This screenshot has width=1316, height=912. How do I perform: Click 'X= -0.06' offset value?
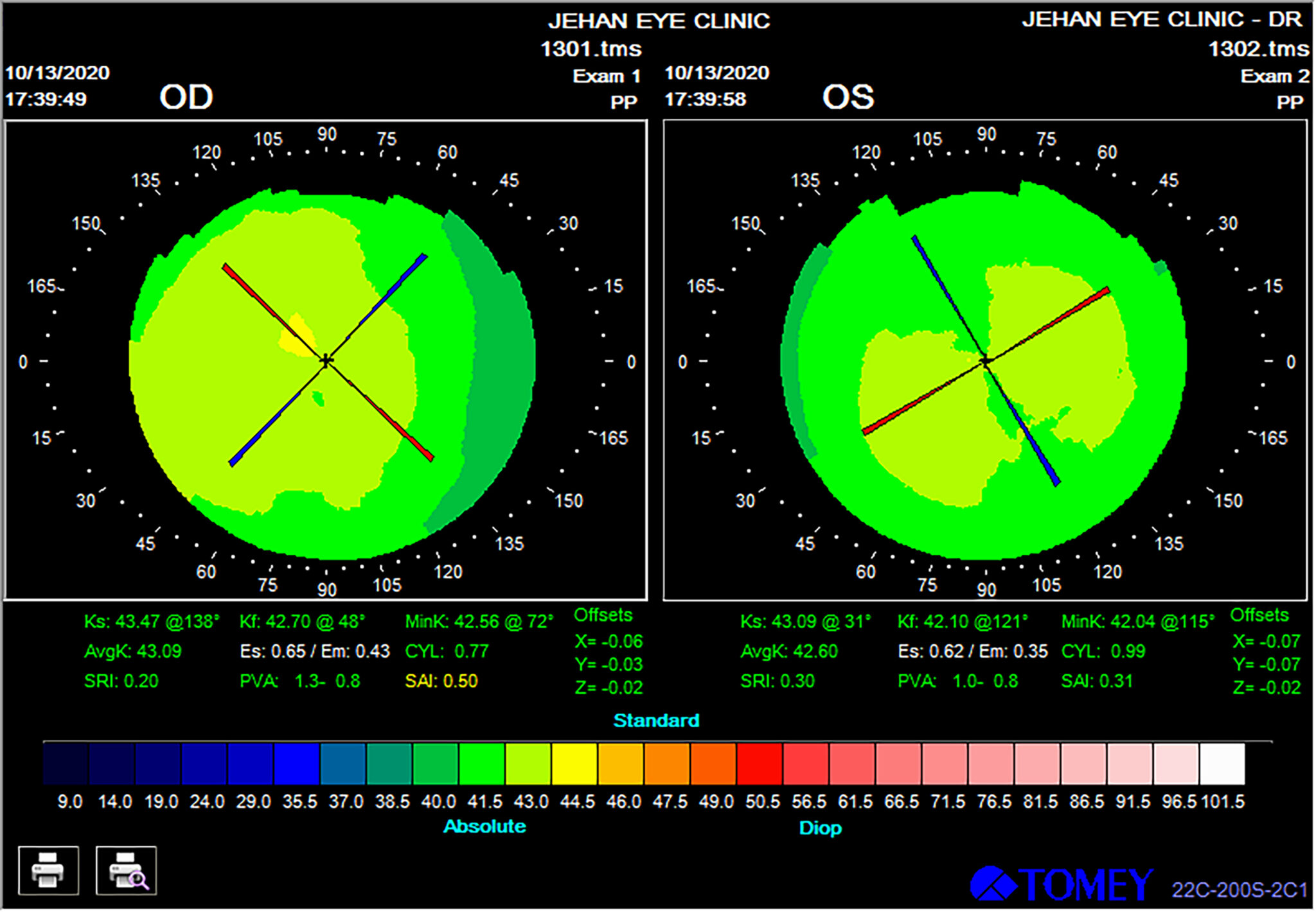coord(609,641)
